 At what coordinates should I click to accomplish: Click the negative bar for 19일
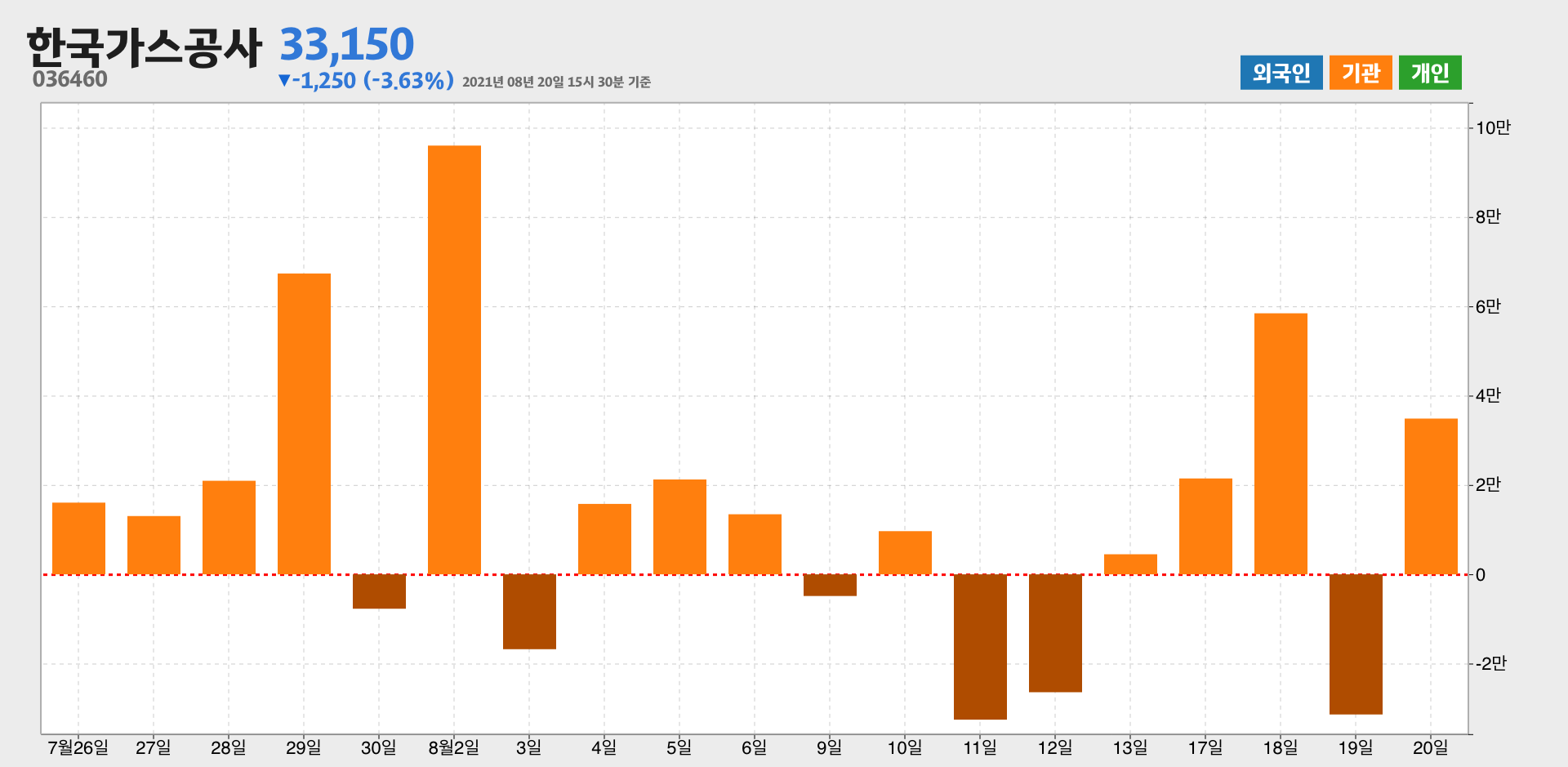click(x=1356, y=644)
